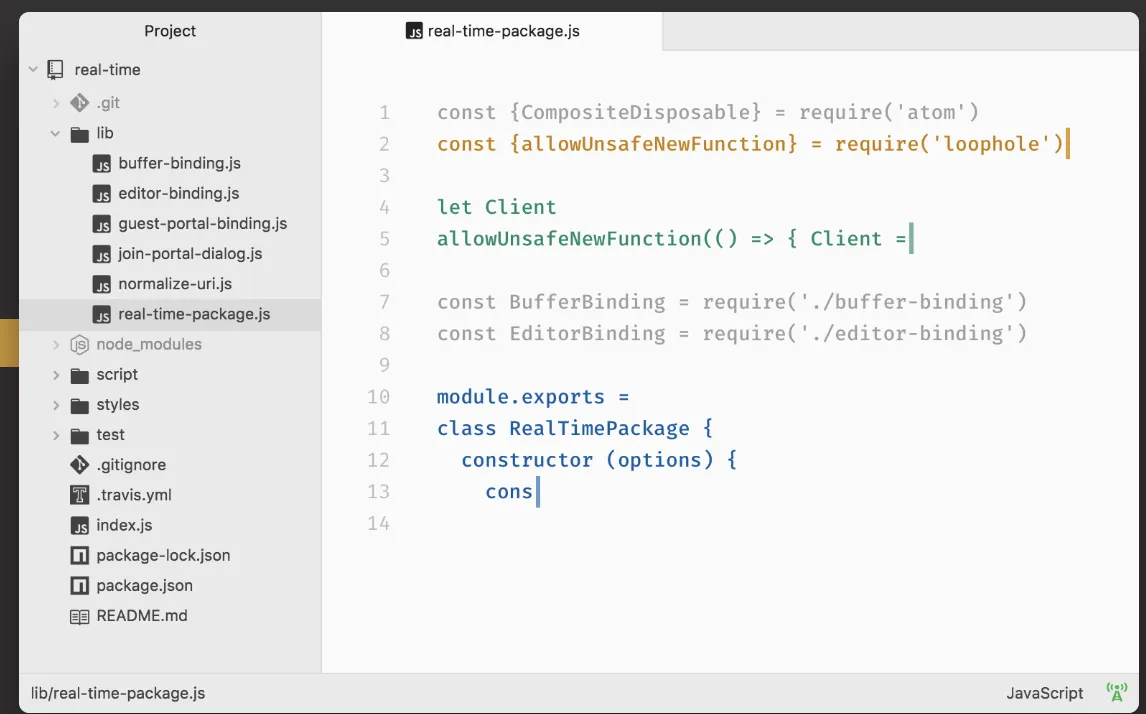Select real-time-package.js in the tree view

(170, 314)
